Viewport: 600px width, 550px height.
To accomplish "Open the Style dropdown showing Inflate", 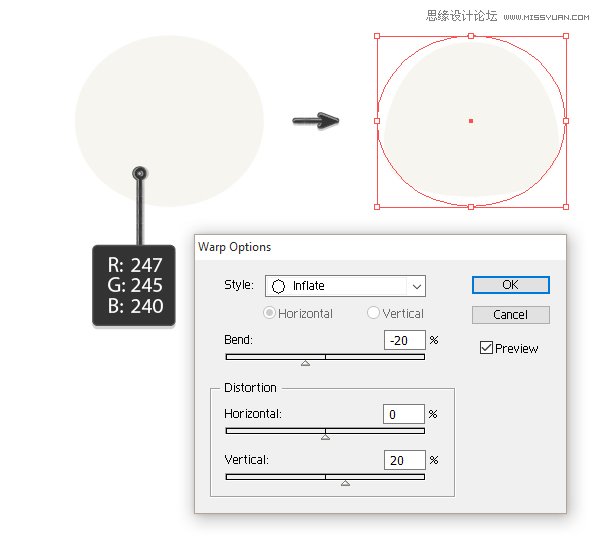I will [x=345, y=286].
